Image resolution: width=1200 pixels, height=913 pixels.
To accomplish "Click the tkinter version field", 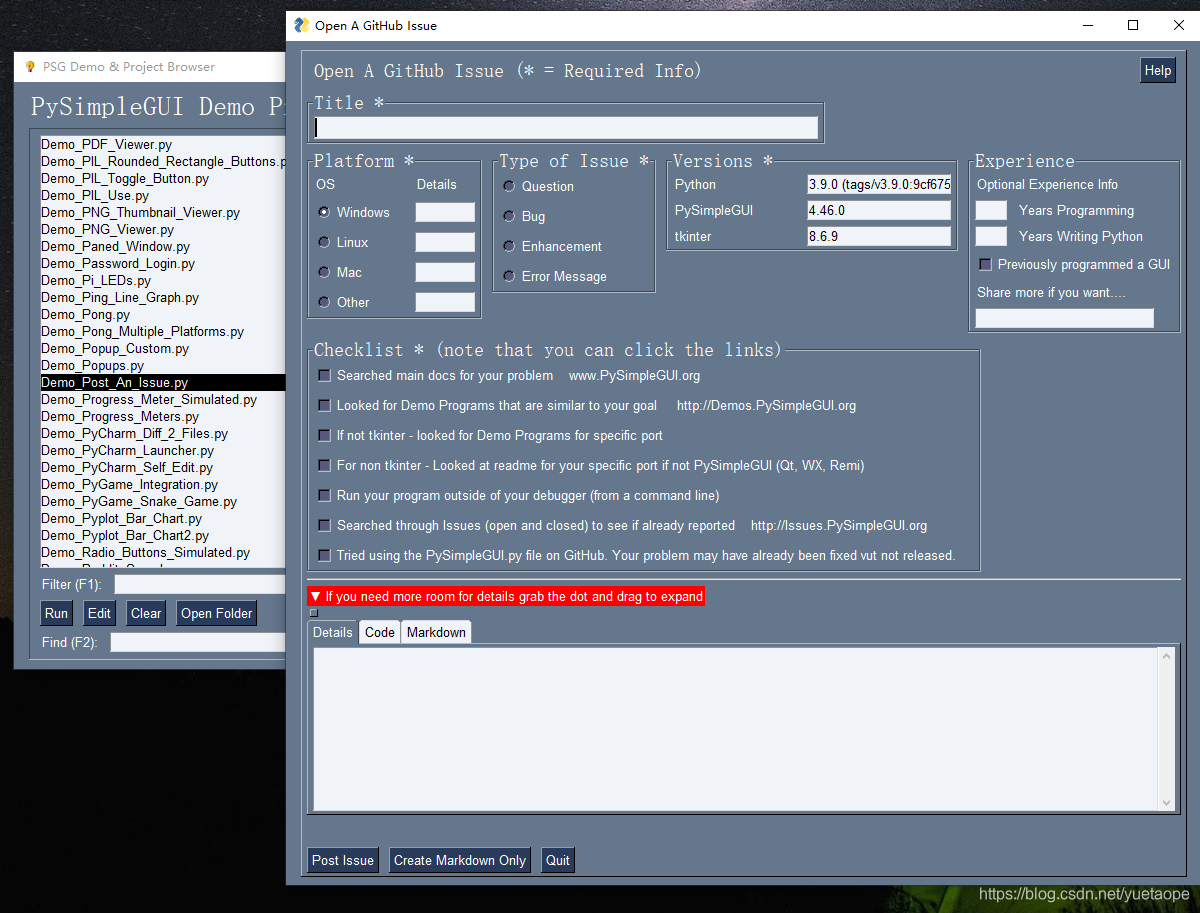I will [x=879, y=236].
